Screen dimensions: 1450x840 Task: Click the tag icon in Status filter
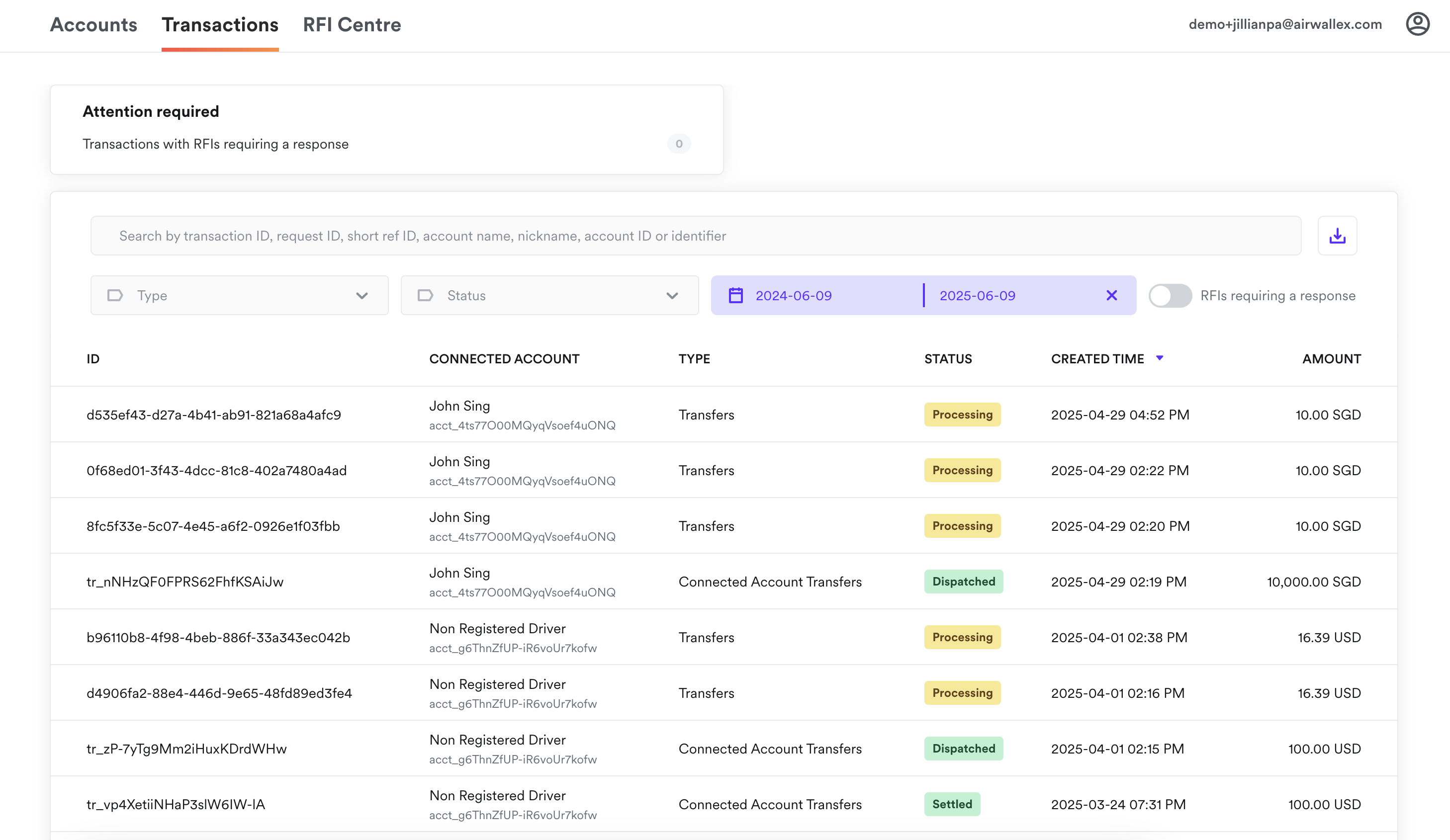coord(425,296)
